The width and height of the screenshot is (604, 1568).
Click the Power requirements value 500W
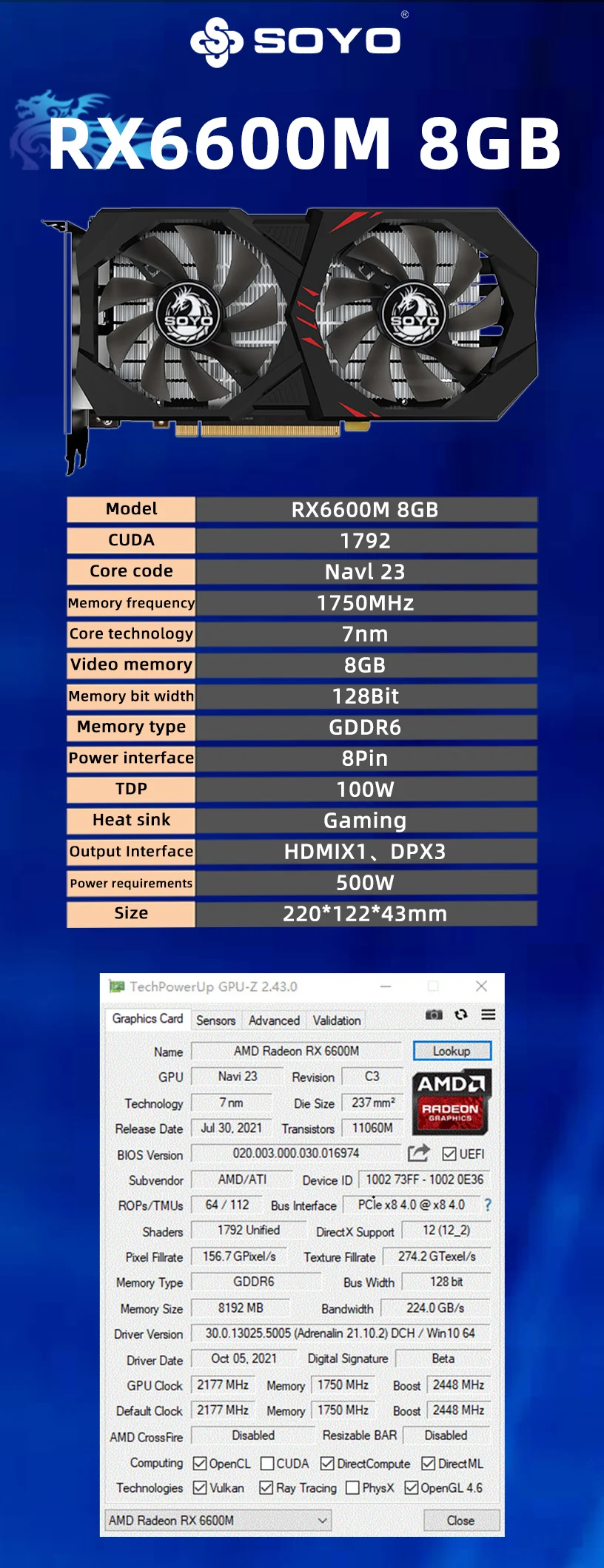pos(366,883)
